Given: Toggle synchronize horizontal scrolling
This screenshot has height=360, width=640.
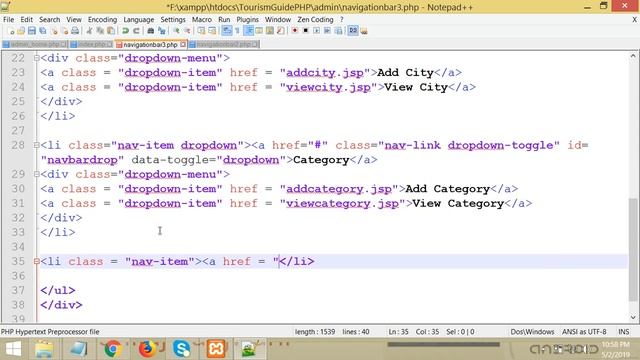Looking at the screenshot, I should point(212,31).
